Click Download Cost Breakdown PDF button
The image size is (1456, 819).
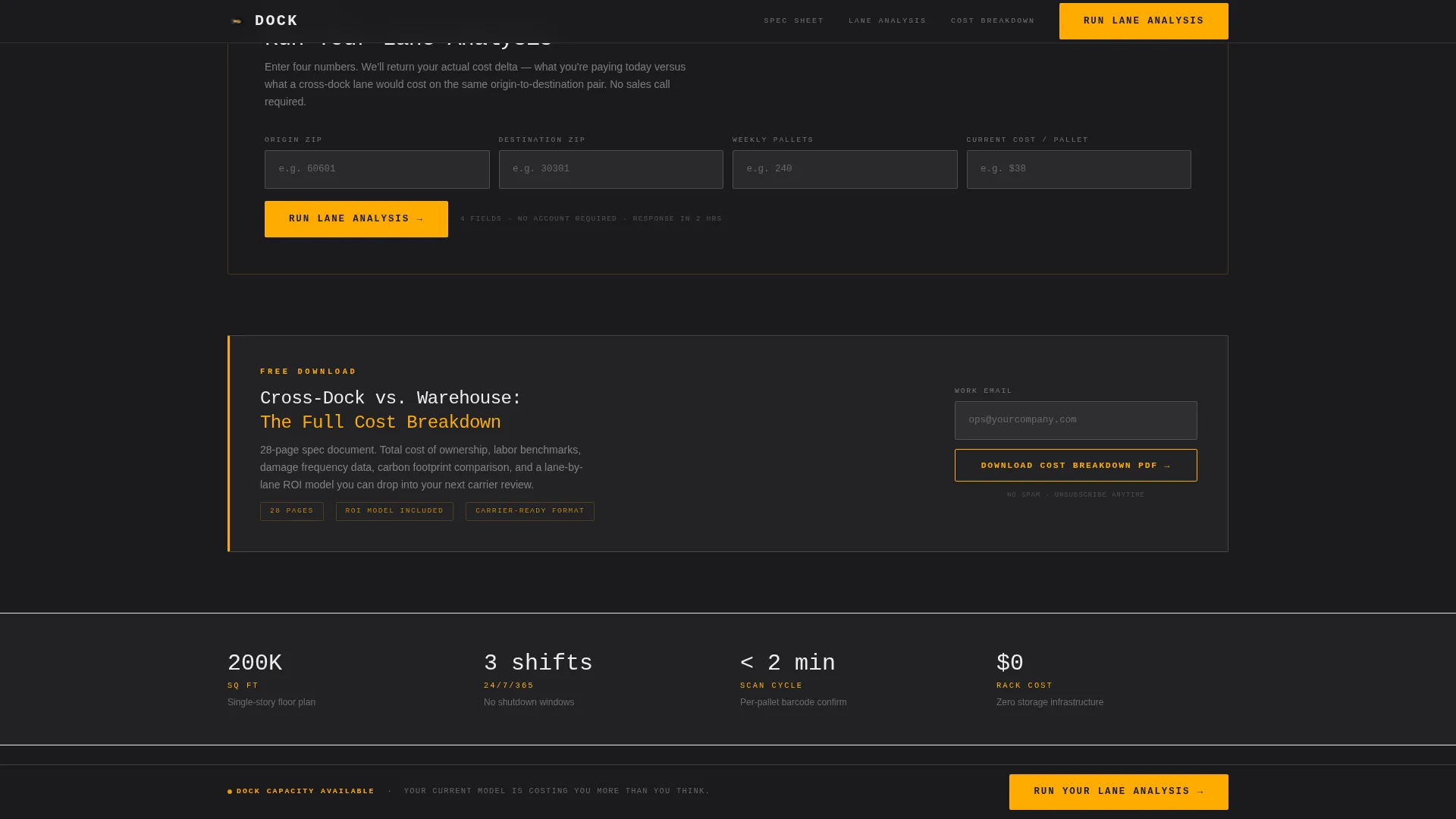(1075, 466)
